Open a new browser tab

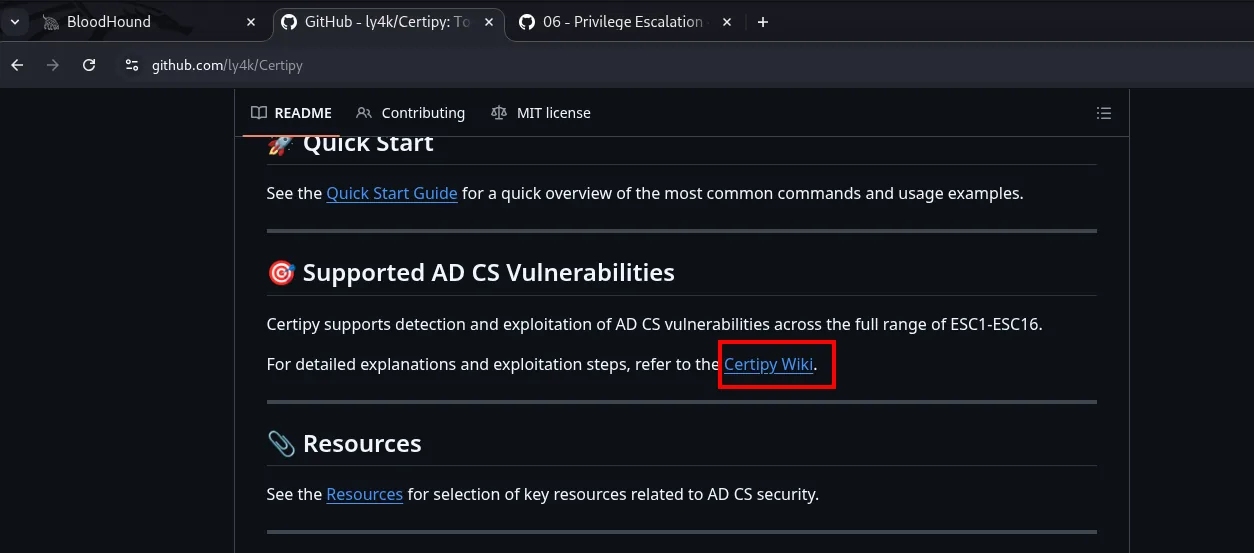[763, 22]
